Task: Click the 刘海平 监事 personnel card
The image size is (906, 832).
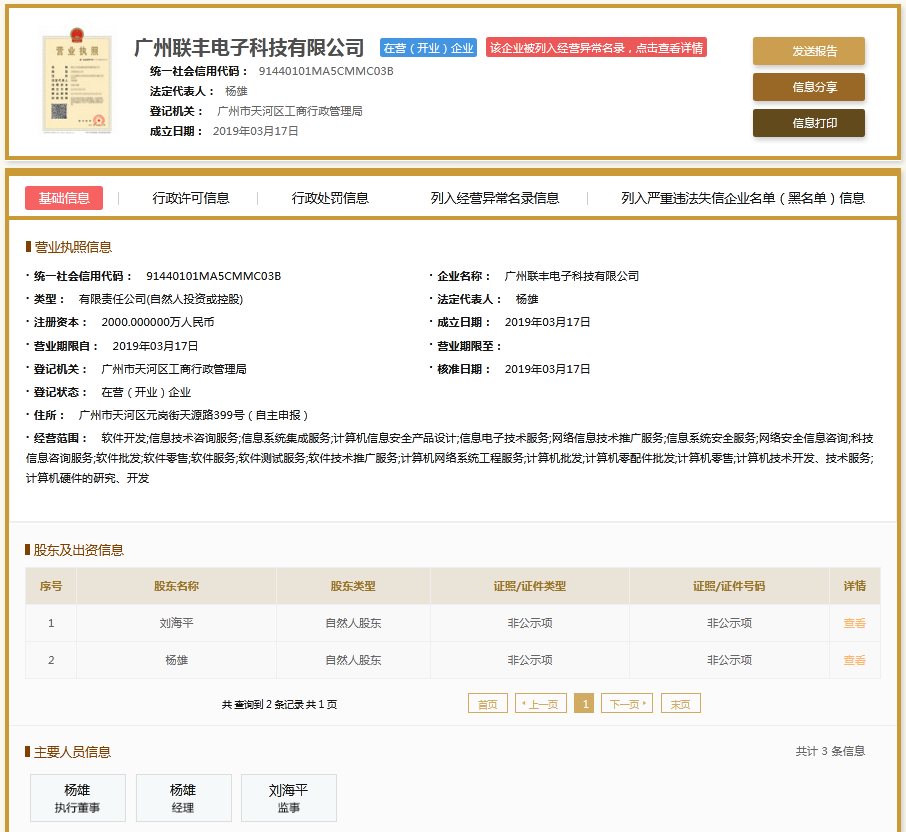Action: 289,798
